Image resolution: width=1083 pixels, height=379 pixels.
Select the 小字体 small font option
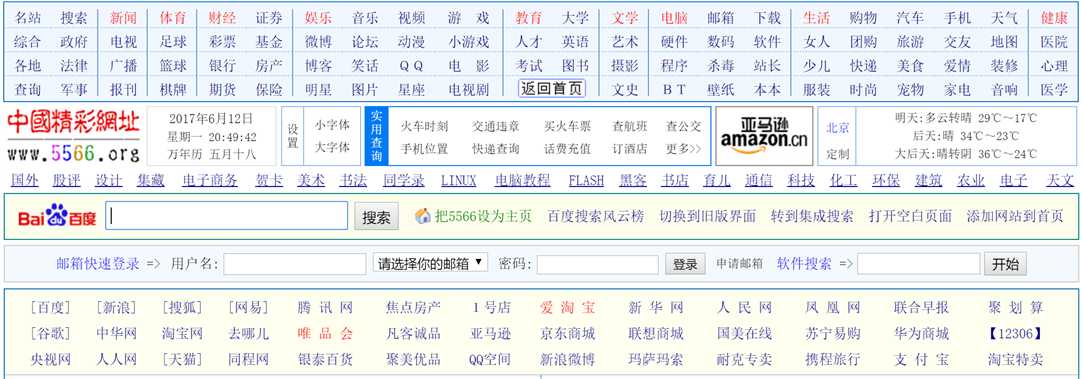(x=332, y=126)
